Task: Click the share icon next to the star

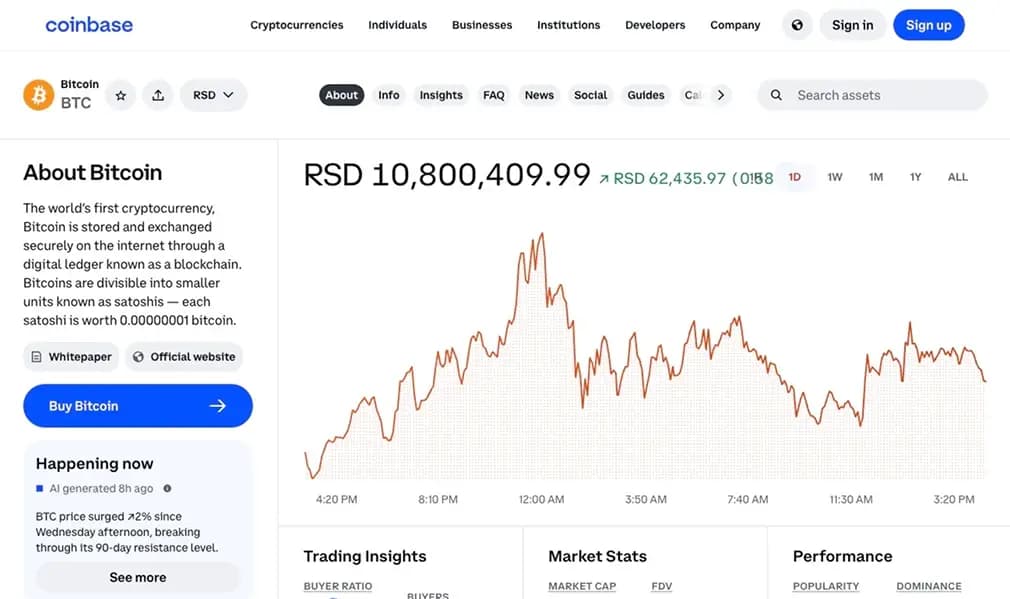Action: (157, 94)
